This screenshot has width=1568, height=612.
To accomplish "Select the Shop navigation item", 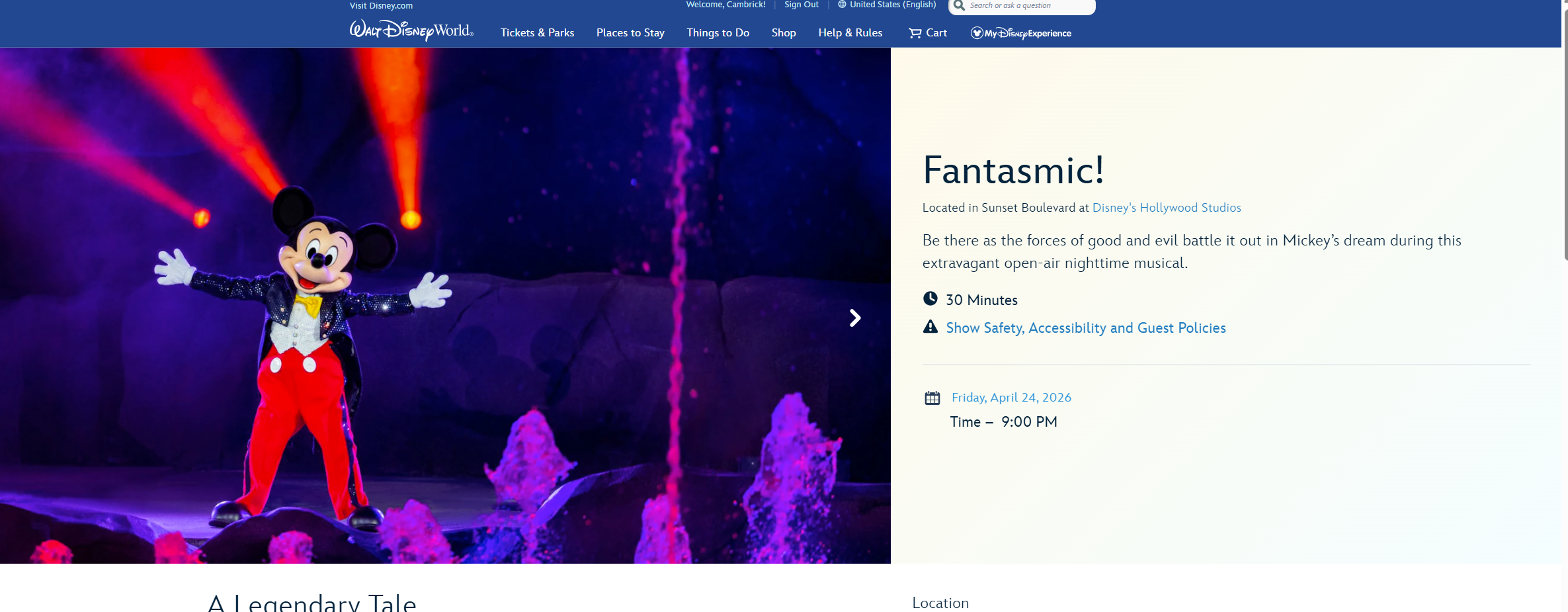I will 783,33.
